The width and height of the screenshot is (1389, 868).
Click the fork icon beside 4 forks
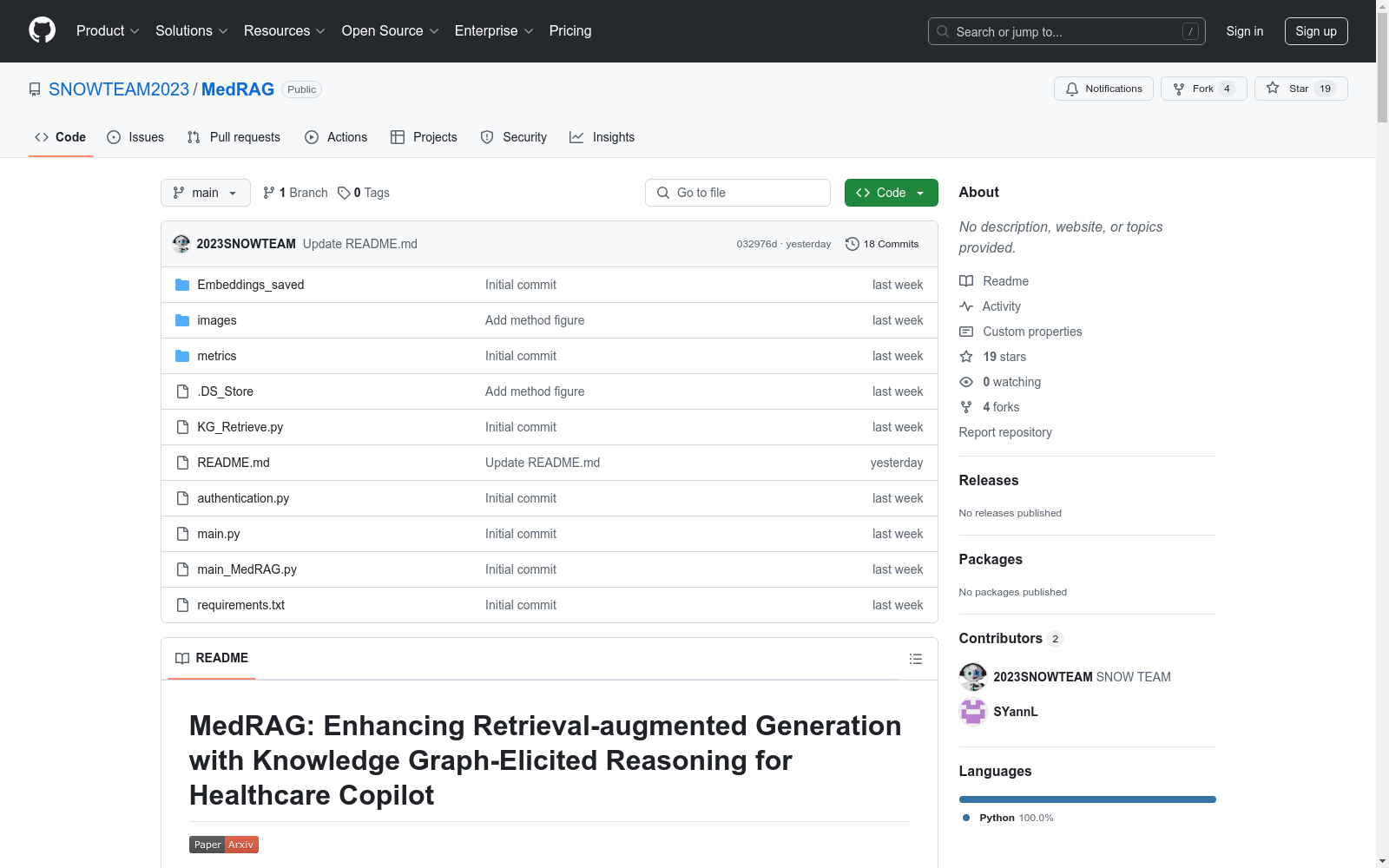[x=966, y=407]
